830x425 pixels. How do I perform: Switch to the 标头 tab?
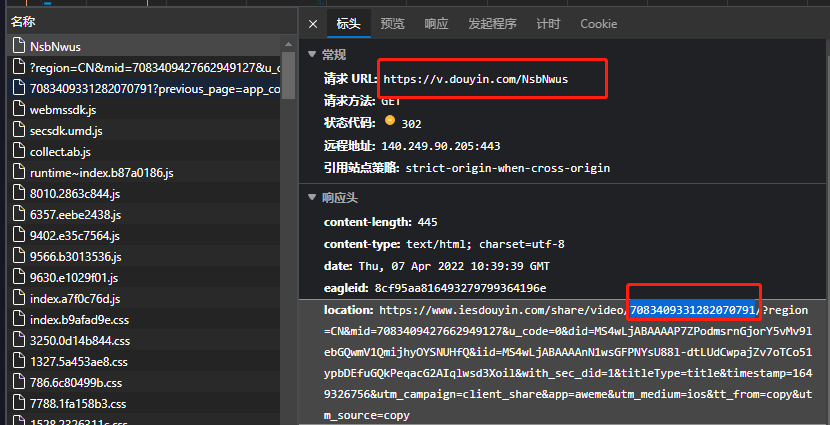(x=348, y=24)
